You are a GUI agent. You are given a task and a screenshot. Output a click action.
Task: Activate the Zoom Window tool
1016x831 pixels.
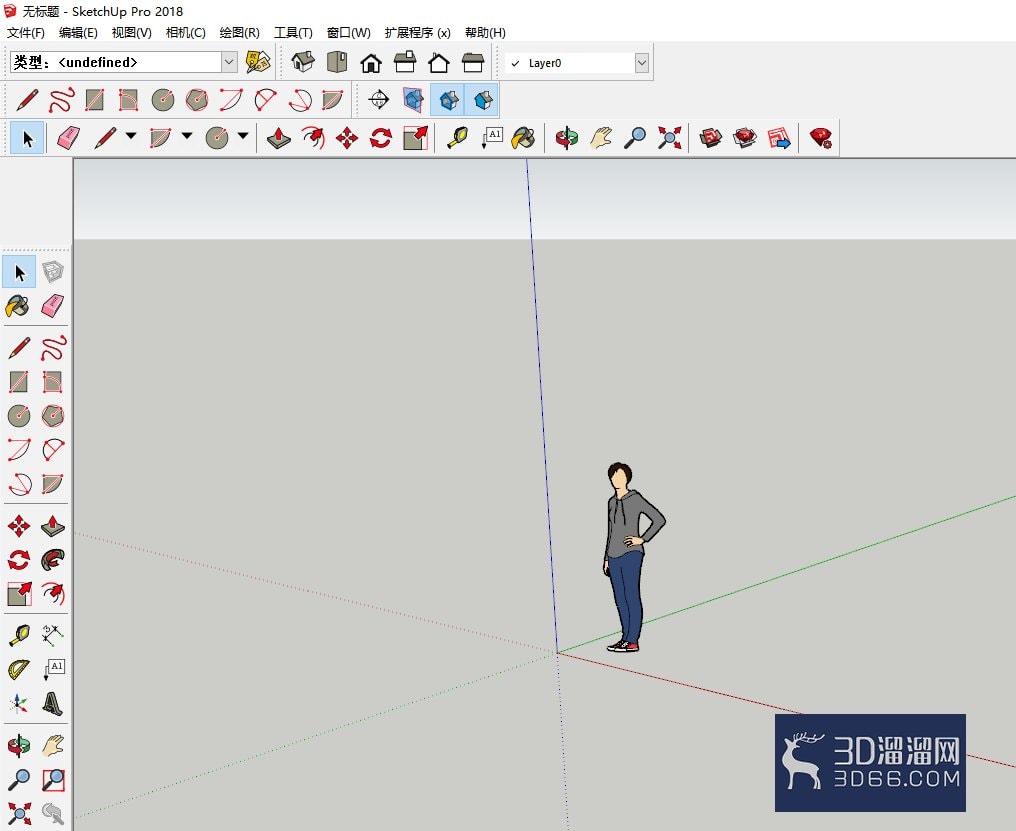(52, 780)
